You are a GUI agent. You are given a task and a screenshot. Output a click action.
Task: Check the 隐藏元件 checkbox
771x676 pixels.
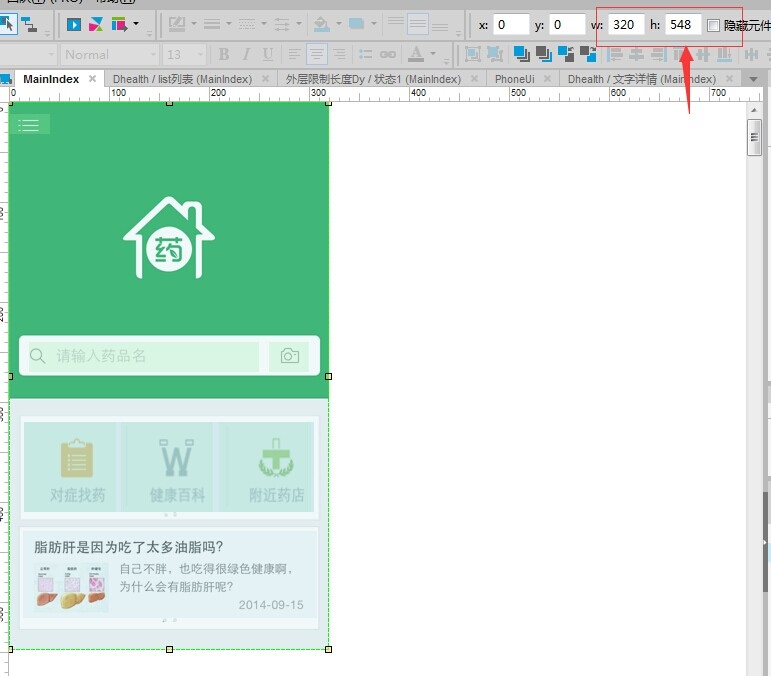[713, 25]
